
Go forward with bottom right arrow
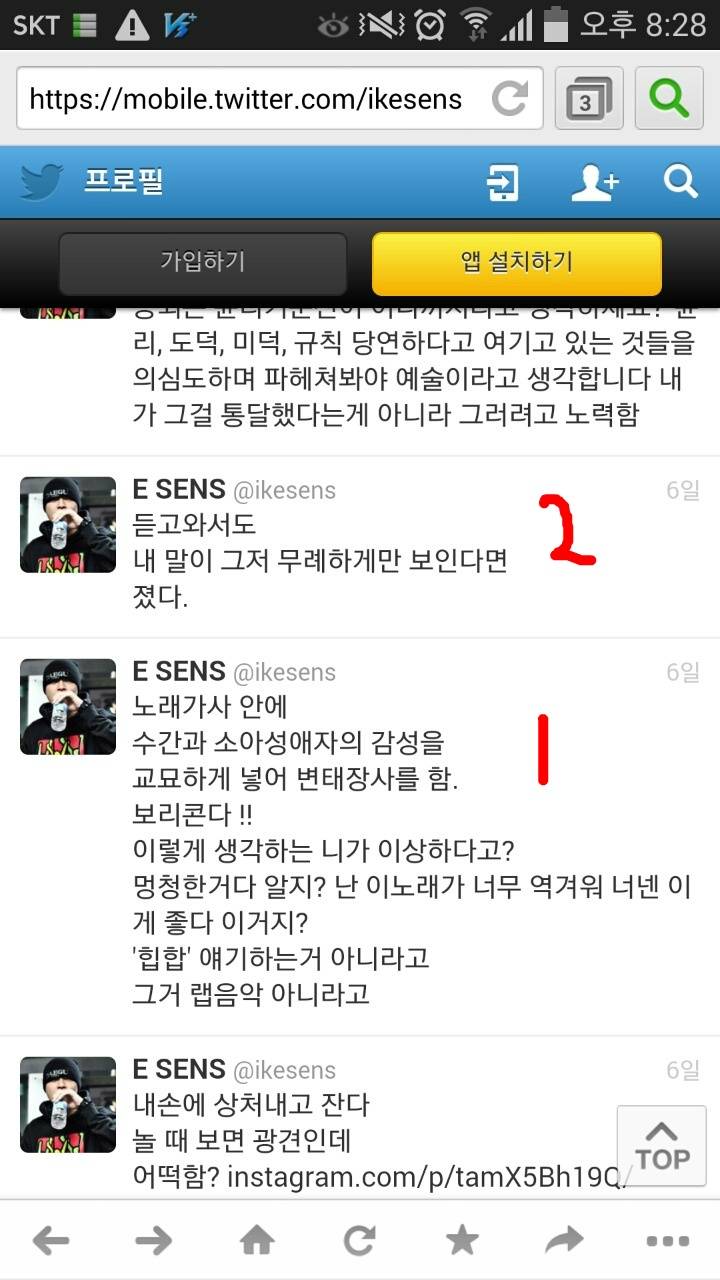(153, 1241)
